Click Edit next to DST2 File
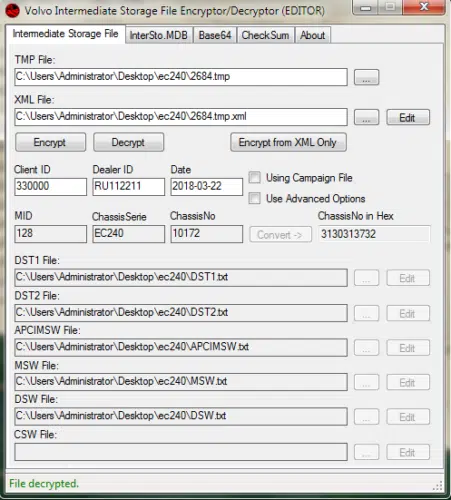451x500 pixels. point(408,313)
